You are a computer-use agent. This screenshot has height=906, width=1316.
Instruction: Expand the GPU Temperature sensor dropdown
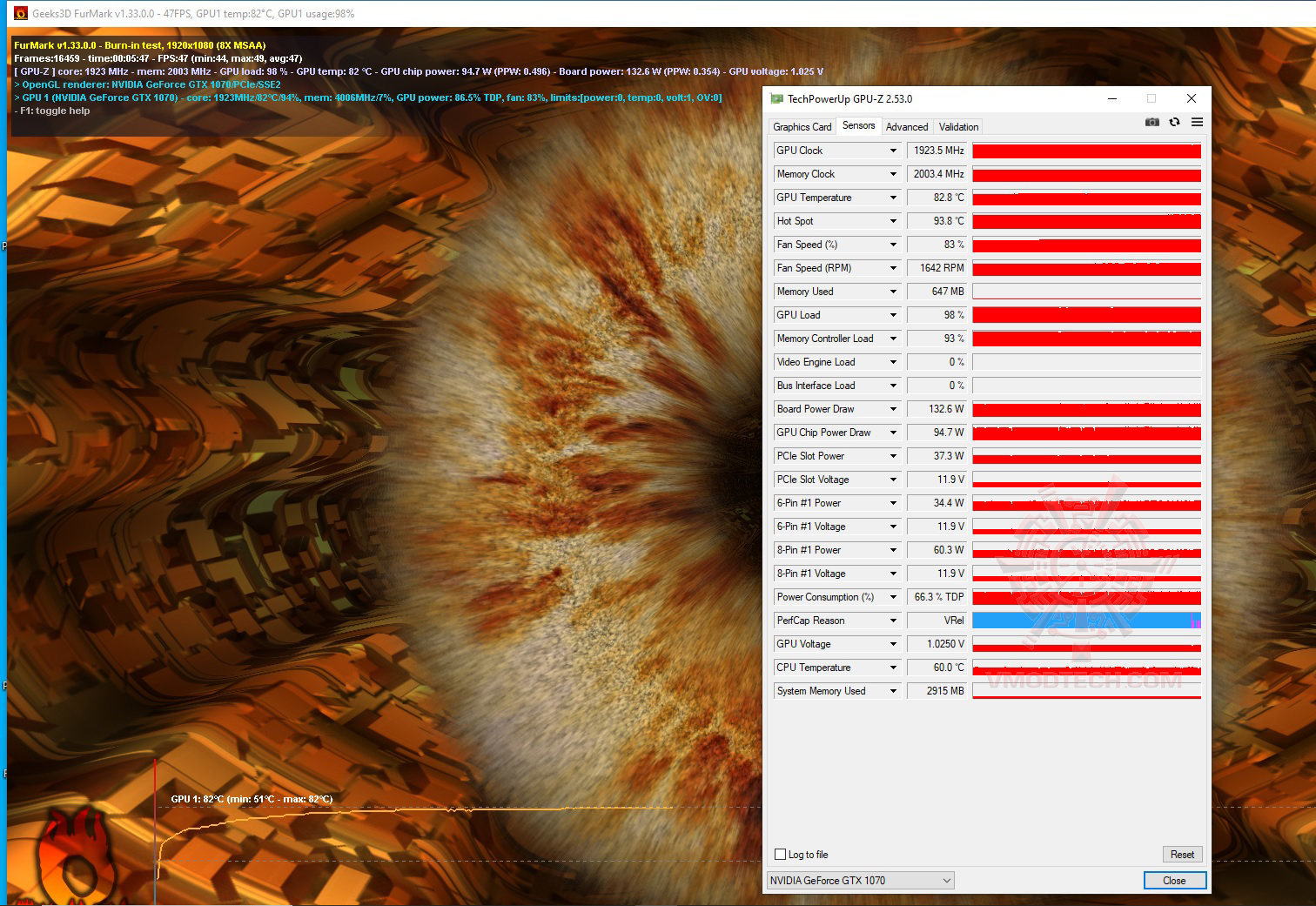(893, 198)
